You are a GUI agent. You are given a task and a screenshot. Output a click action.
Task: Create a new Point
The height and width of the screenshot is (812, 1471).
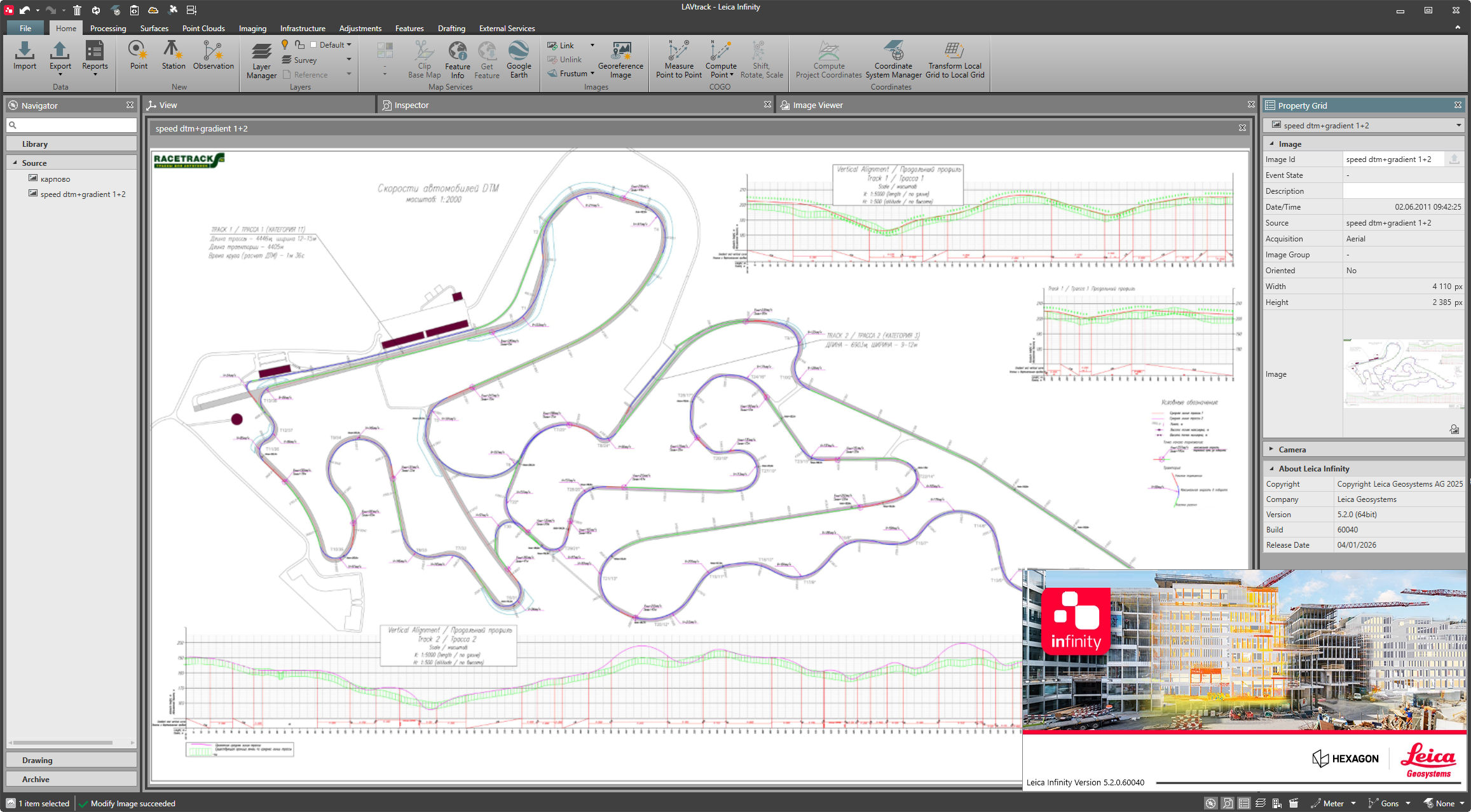coord(139,55)
